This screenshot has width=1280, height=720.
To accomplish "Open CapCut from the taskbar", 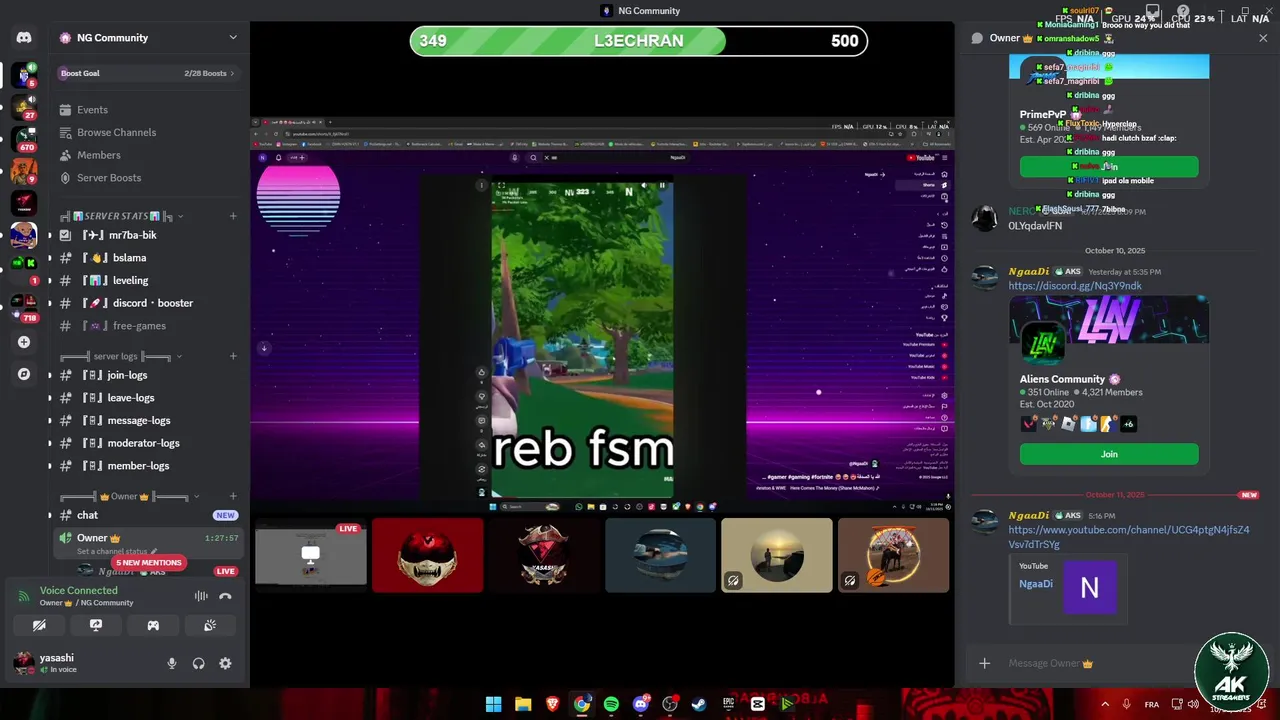I will 758,704.
